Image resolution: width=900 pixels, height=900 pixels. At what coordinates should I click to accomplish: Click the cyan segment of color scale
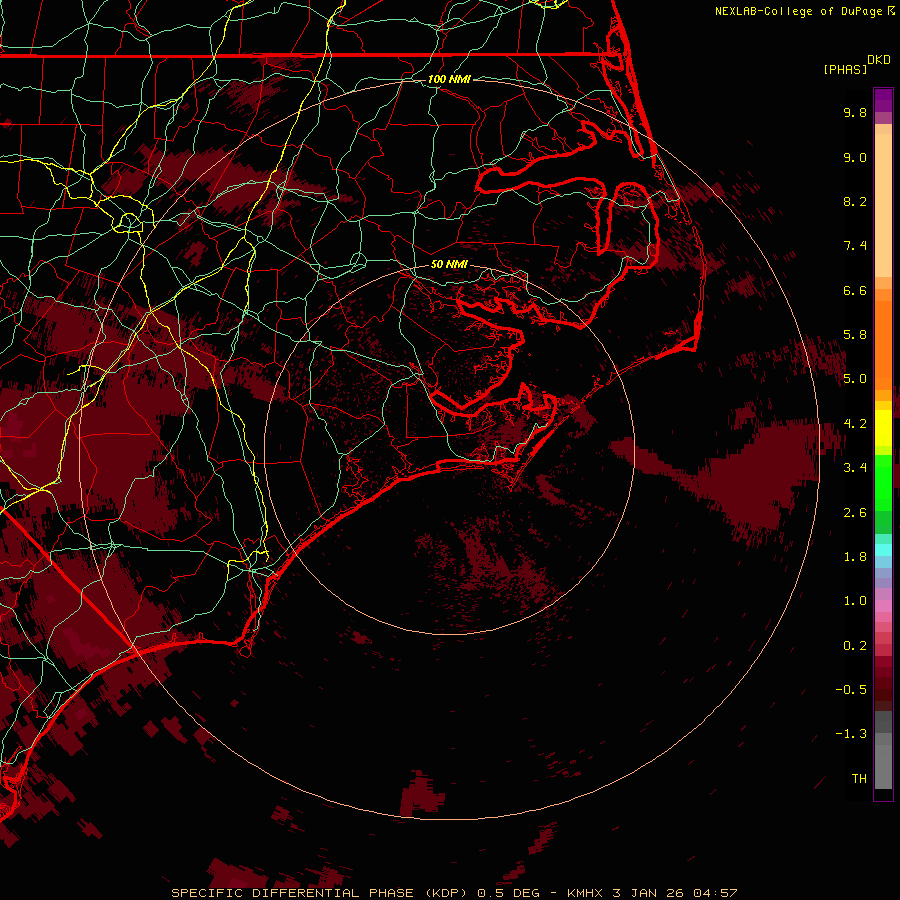(x=883, y=550)
